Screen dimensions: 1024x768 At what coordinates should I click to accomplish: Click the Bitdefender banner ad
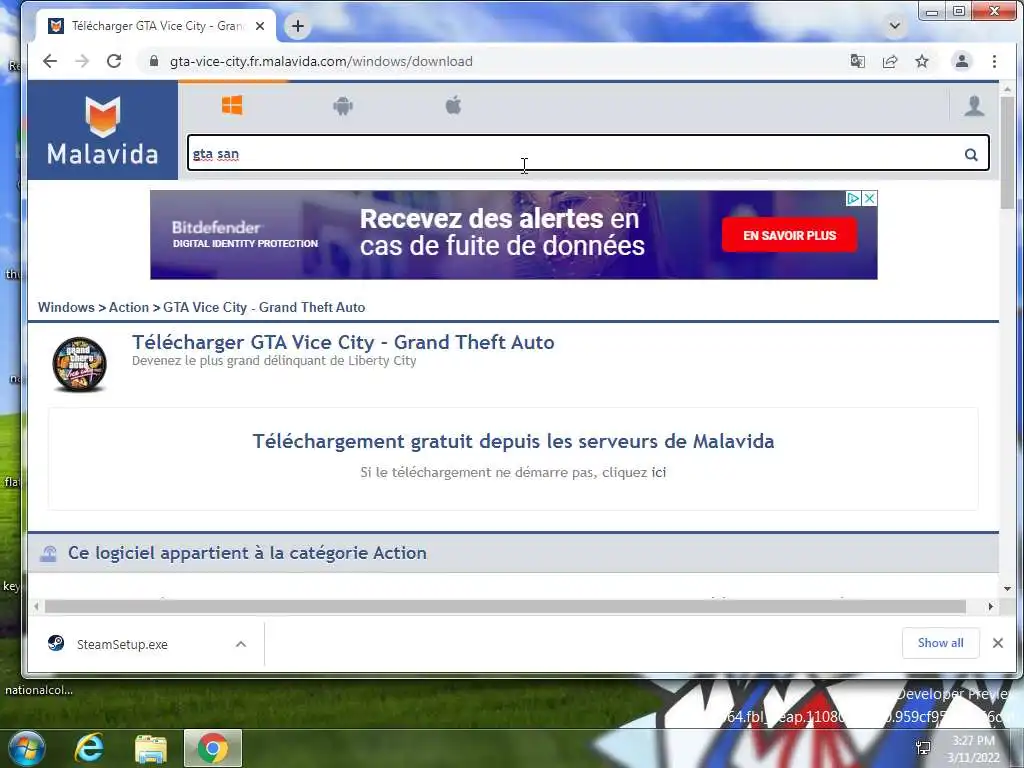513,234
